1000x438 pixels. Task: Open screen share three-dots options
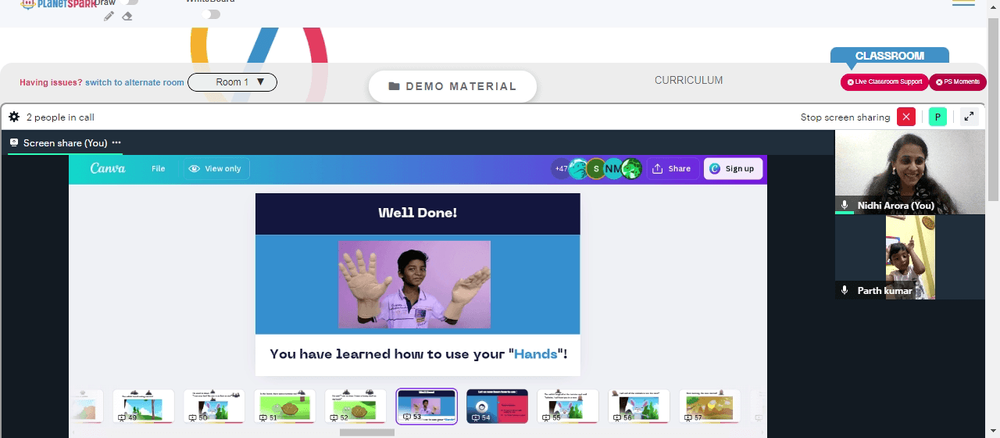(x=116, y=143)
